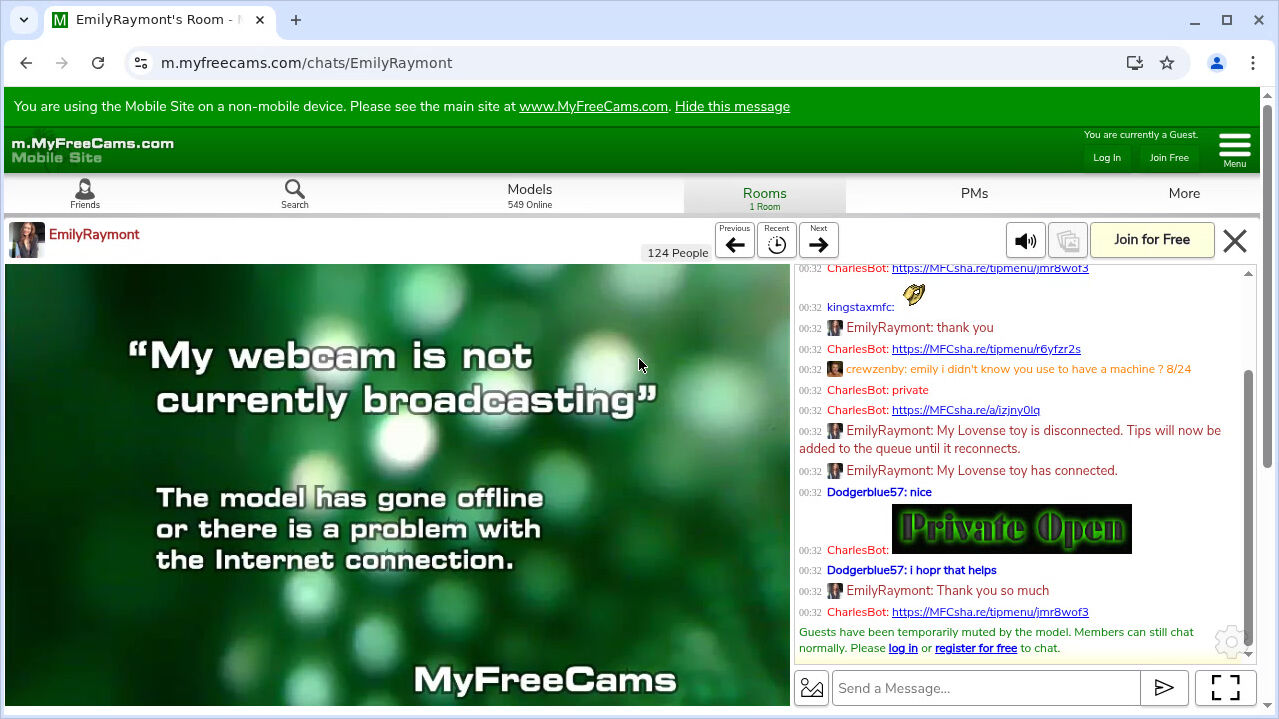Hide the mobile site notice message
1279x719 pixels.
click(732, 106)
